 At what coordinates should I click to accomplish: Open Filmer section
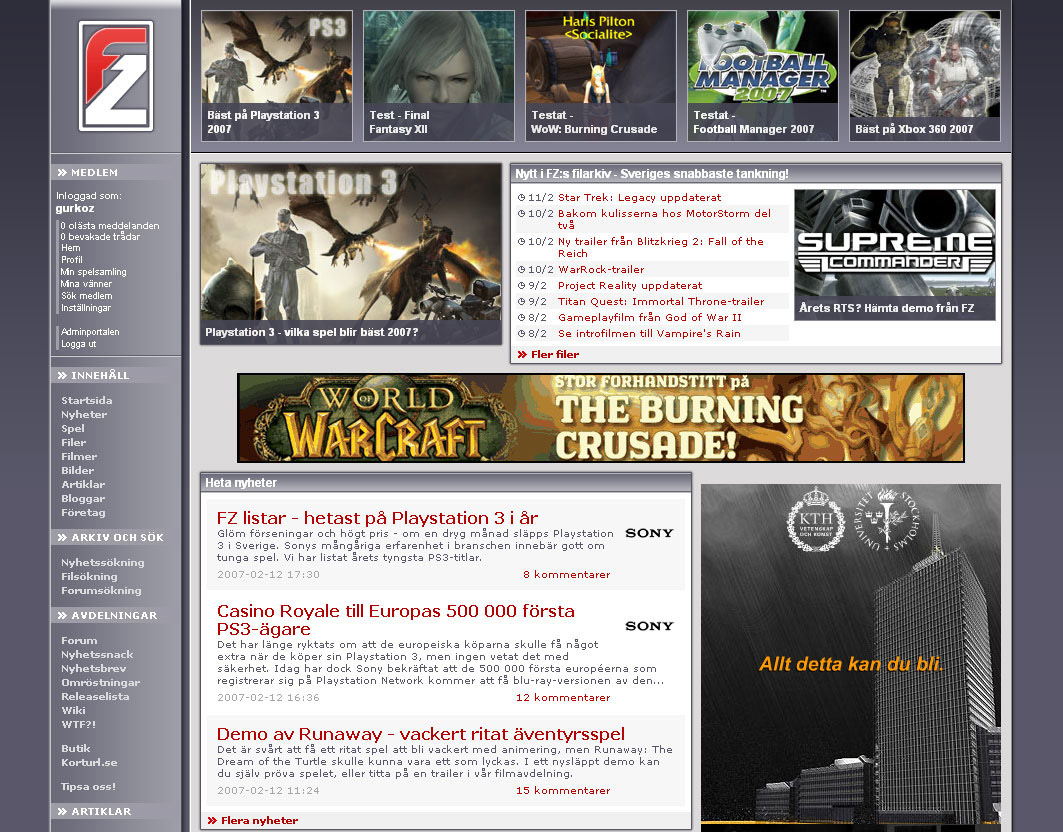(x=79, y=456)
